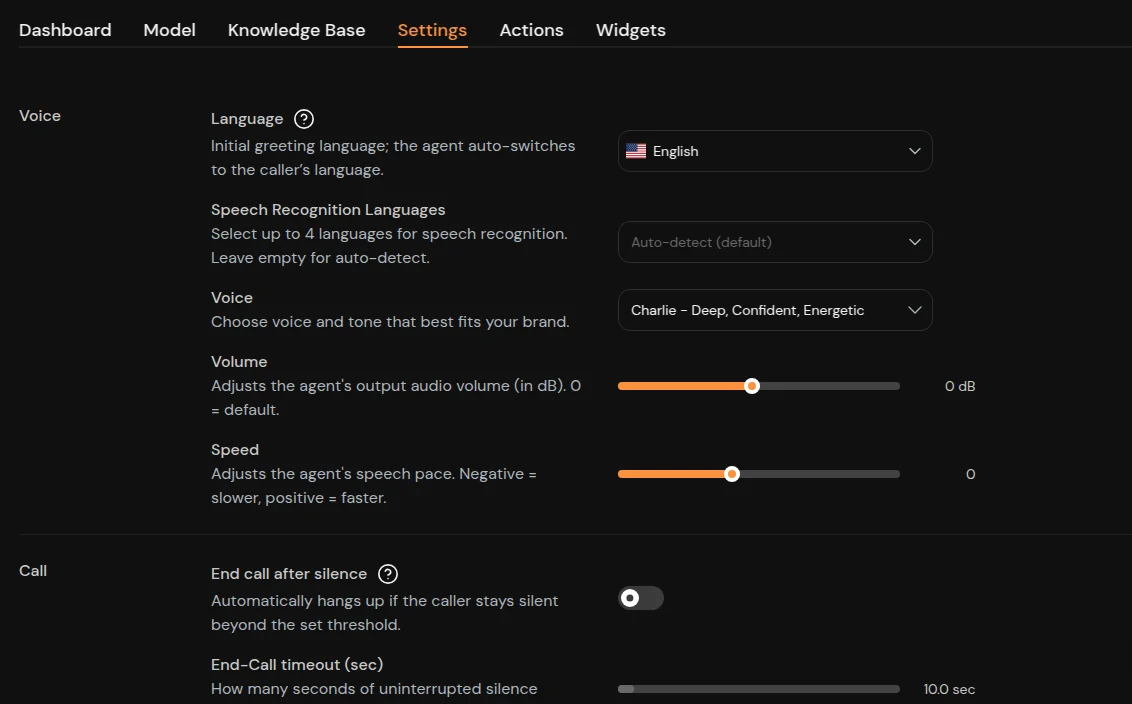Select the Settings tab
This screenshot has height=704, width=1132.
tap(432, 30)
